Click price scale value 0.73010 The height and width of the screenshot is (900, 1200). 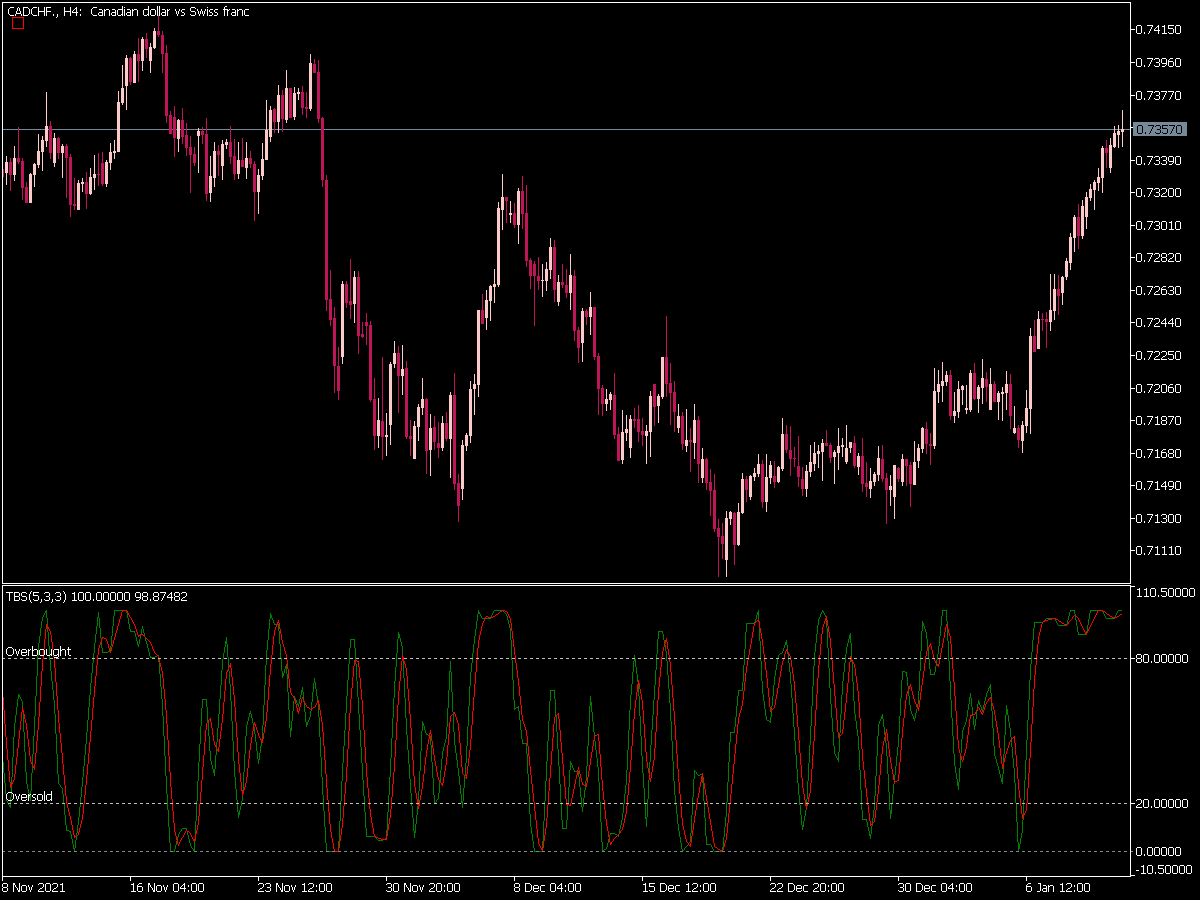click(1161, 225)
